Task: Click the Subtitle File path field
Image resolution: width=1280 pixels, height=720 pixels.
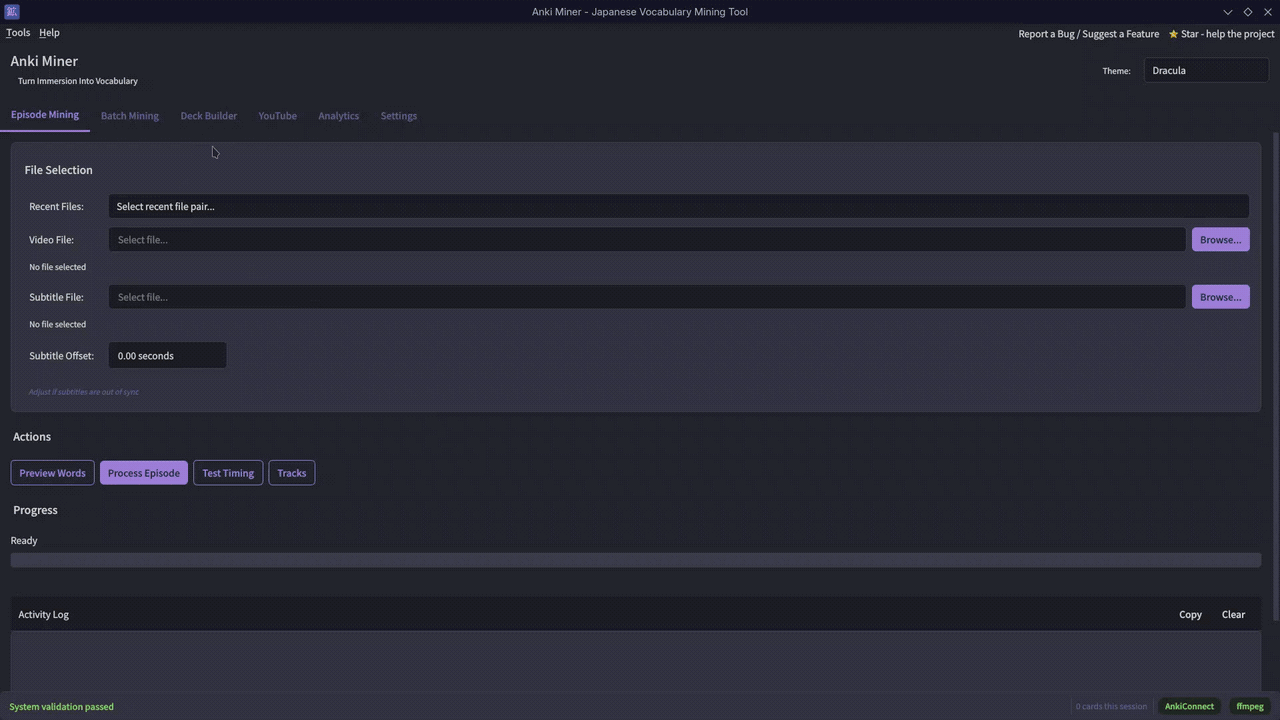Action: (647, 297)
